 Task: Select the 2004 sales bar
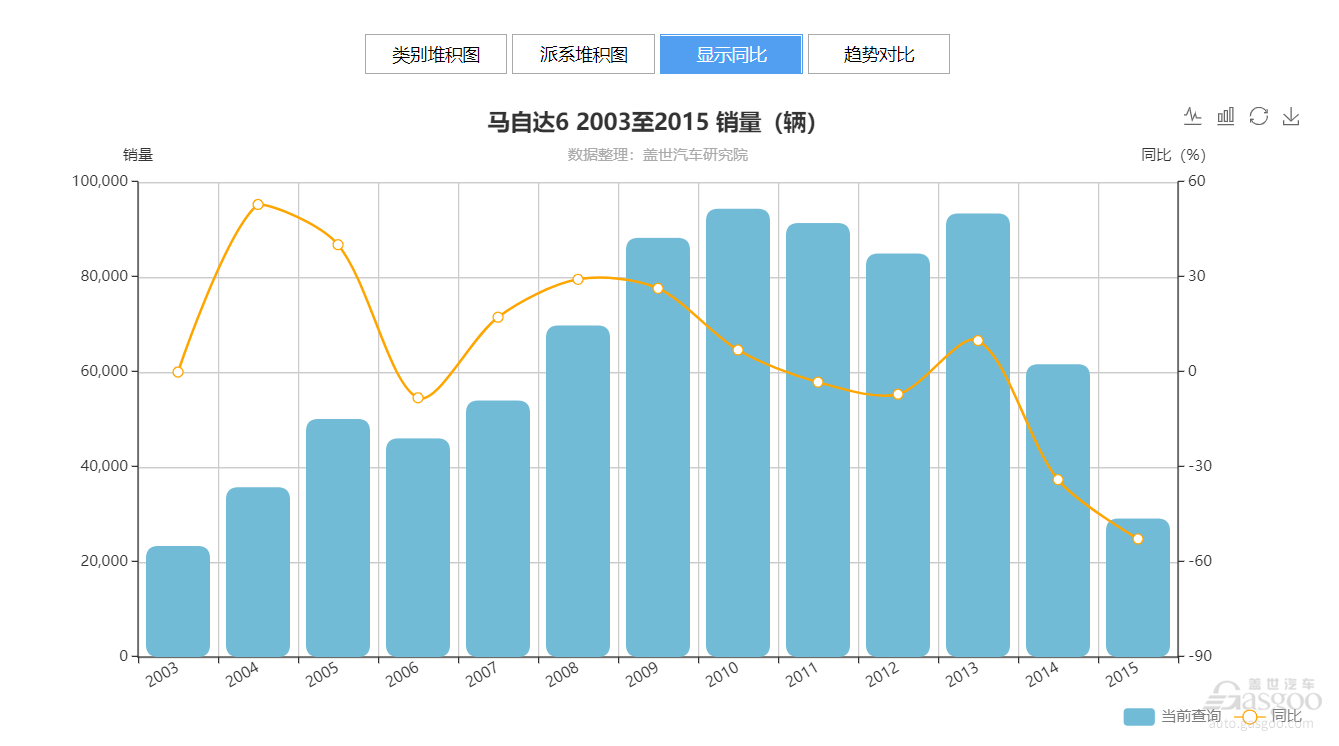point(258,572)
